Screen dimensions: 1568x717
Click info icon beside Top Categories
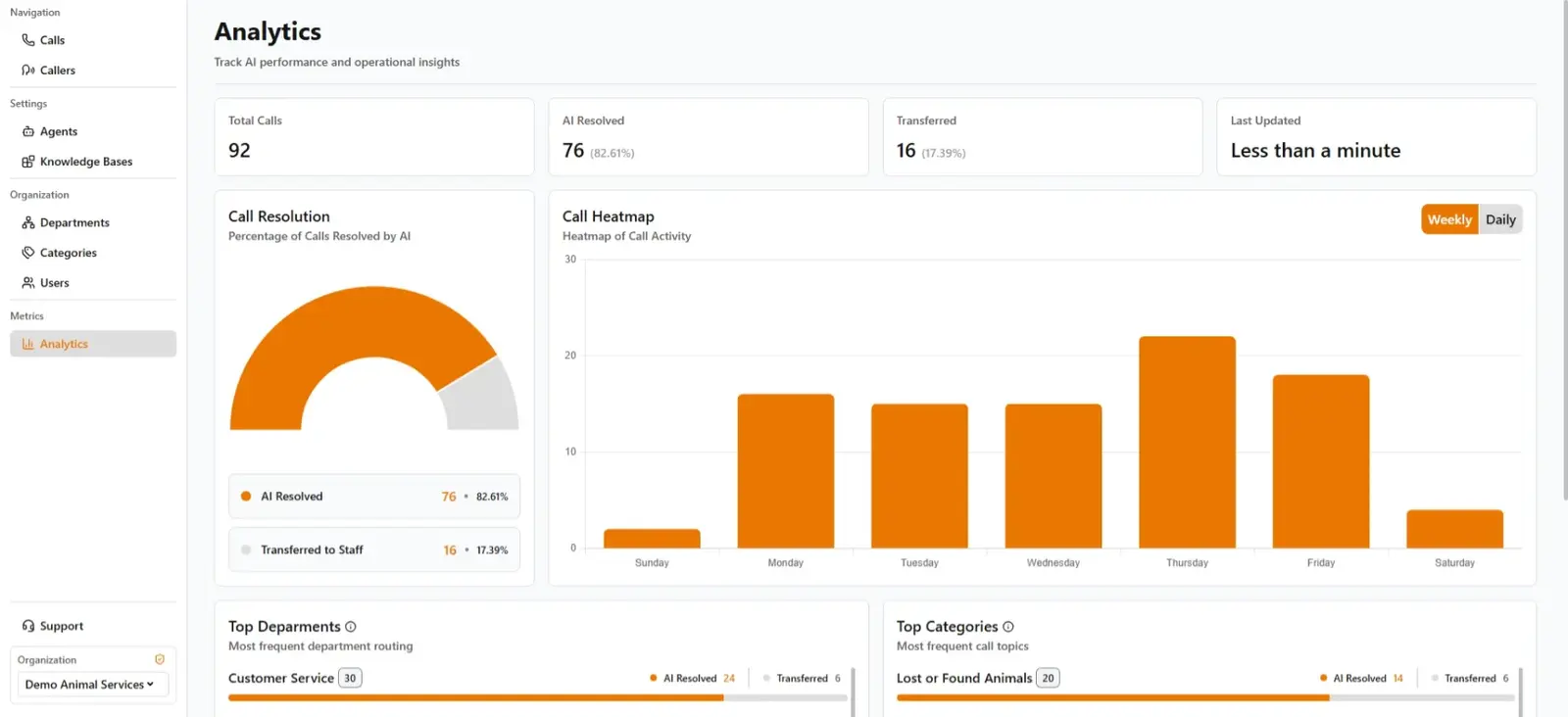(x=1008, y=627)
